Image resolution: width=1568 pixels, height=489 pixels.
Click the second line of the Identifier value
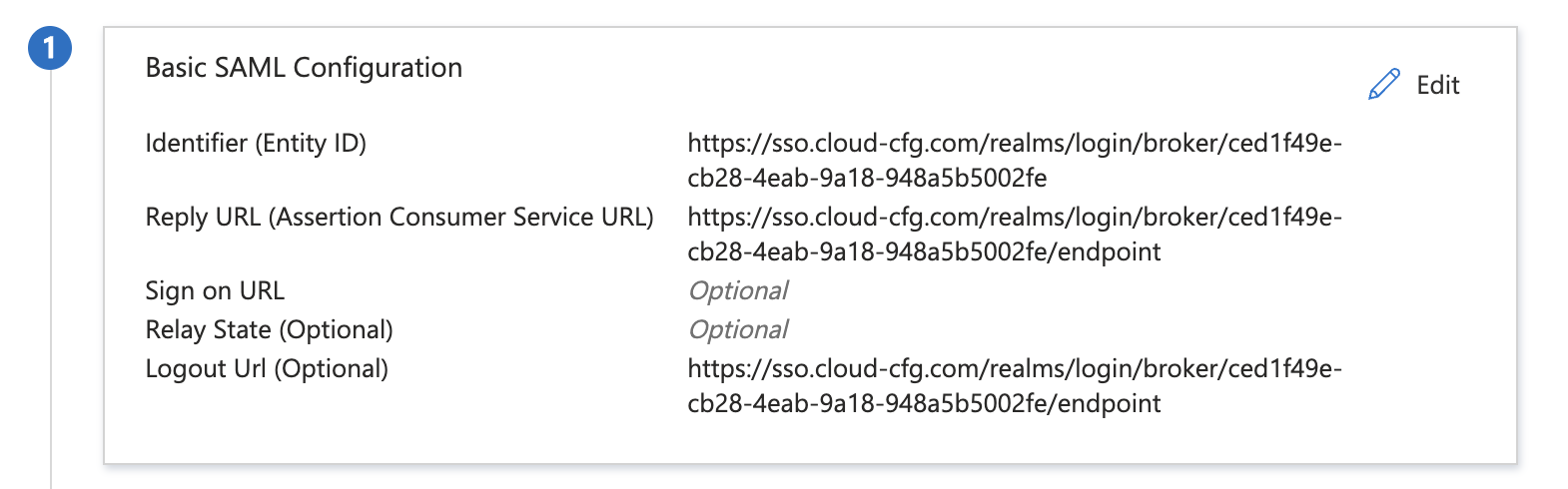[x=867, y=179]
